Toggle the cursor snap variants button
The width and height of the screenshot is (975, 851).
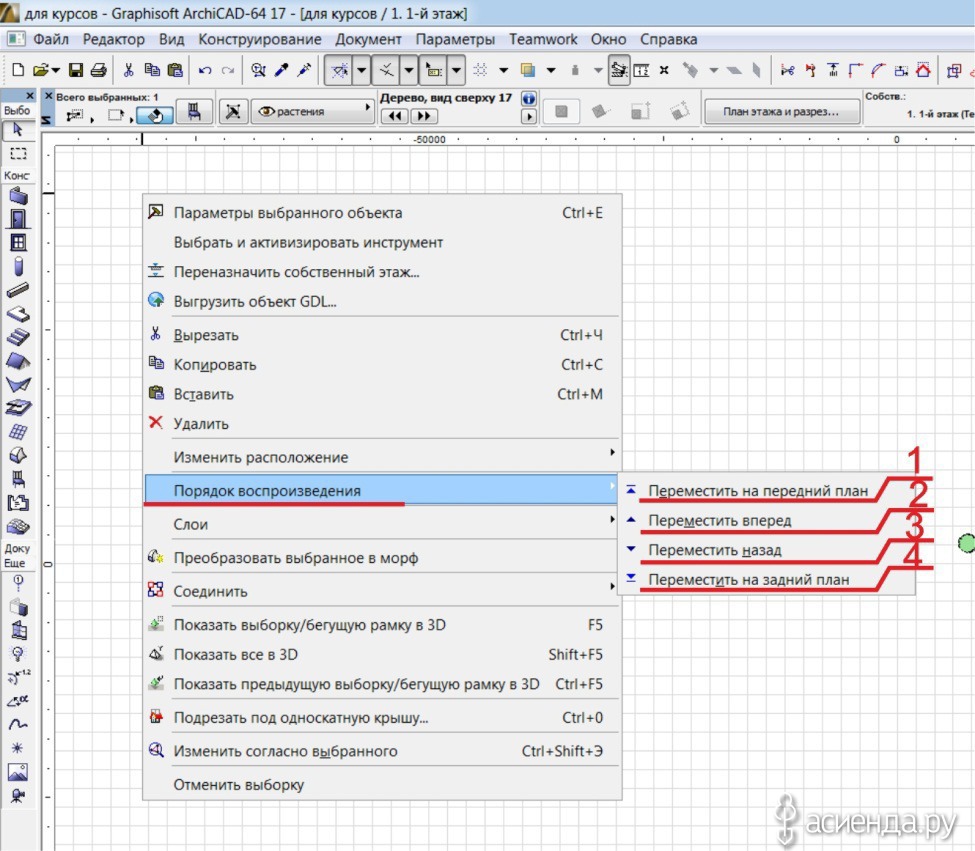(433, 70)
